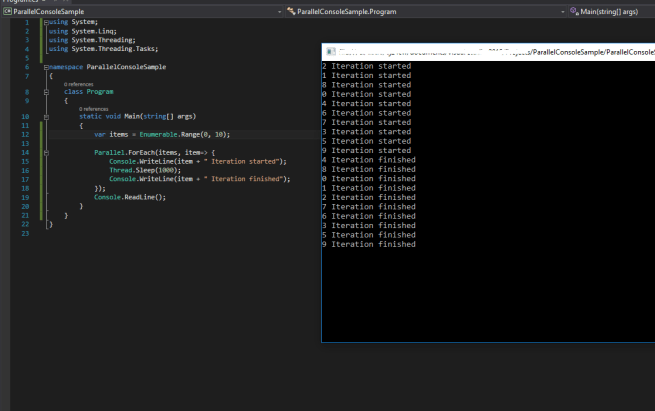
Task: Click the method icon beside Main(string[] args)
Action: (574, 11)
